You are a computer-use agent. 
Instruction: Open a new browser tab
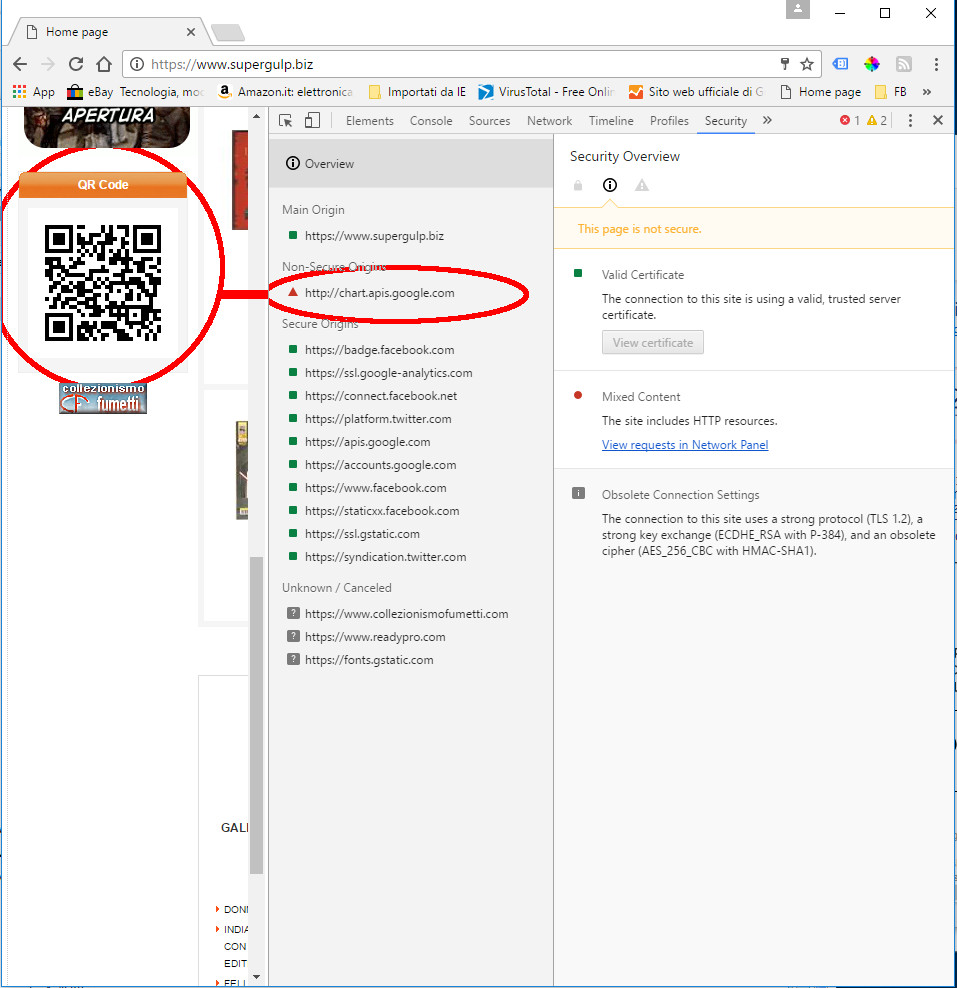(227, 32)
